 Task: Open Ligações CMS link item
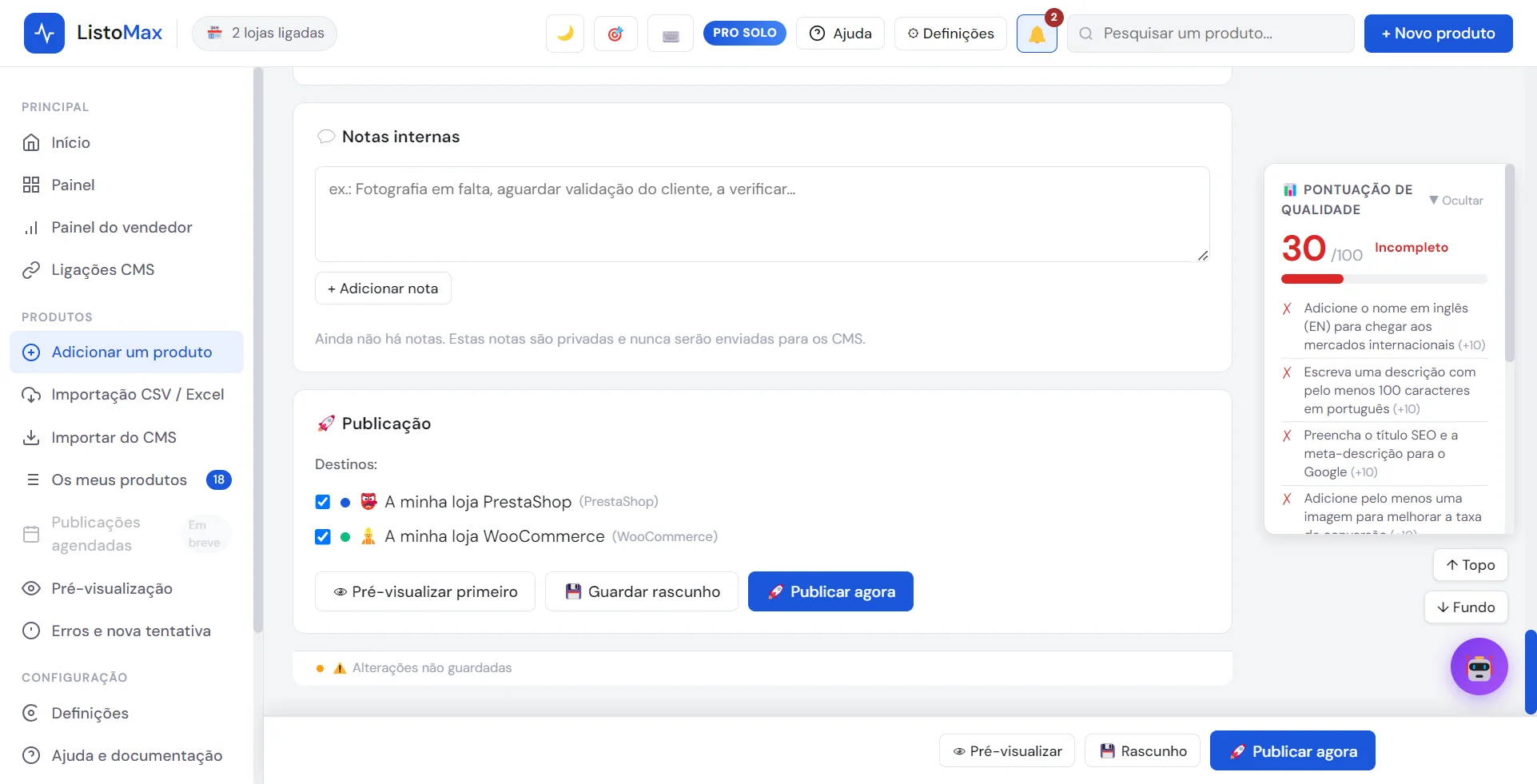pos(126,269)
